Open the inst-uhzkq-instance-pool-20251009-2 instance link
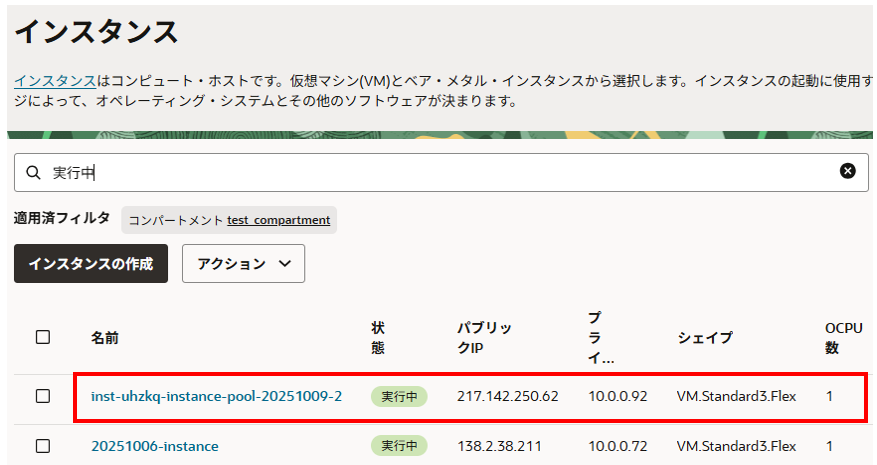This screenshot has width=877, height=465. [x=216, y=396]
